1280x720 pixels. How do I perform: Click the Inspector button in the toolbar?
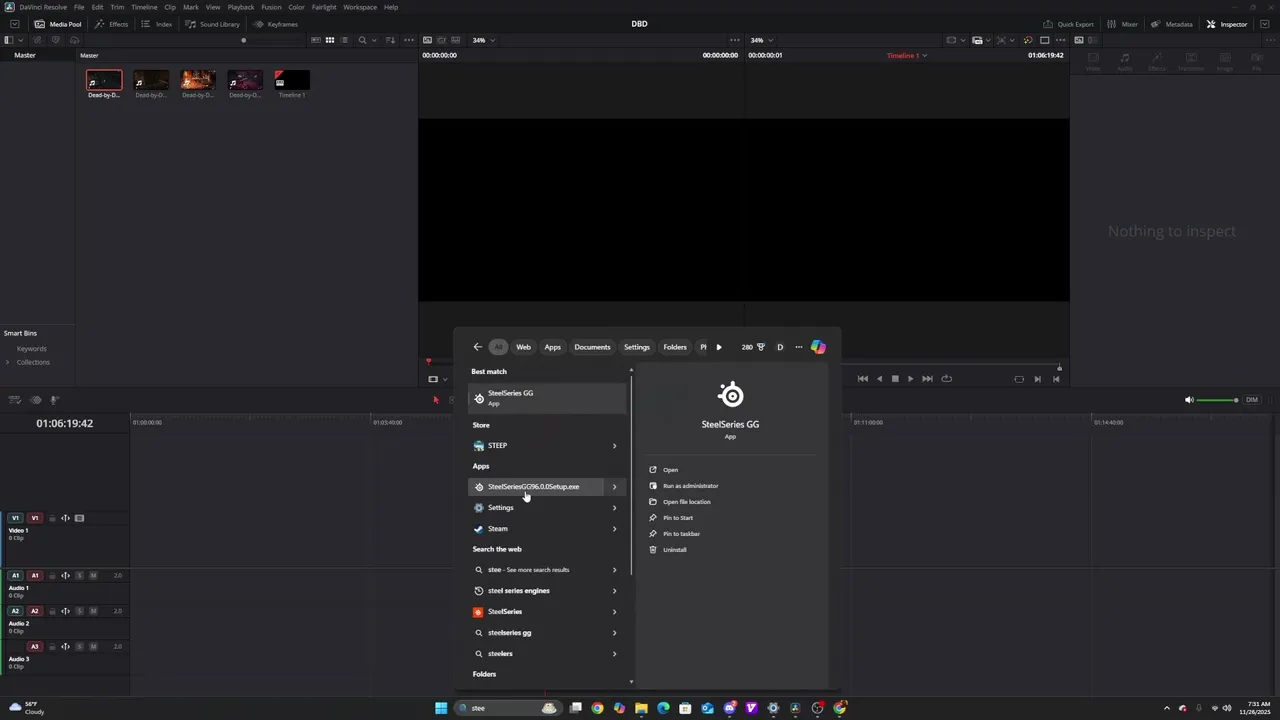click(1227, 24)
